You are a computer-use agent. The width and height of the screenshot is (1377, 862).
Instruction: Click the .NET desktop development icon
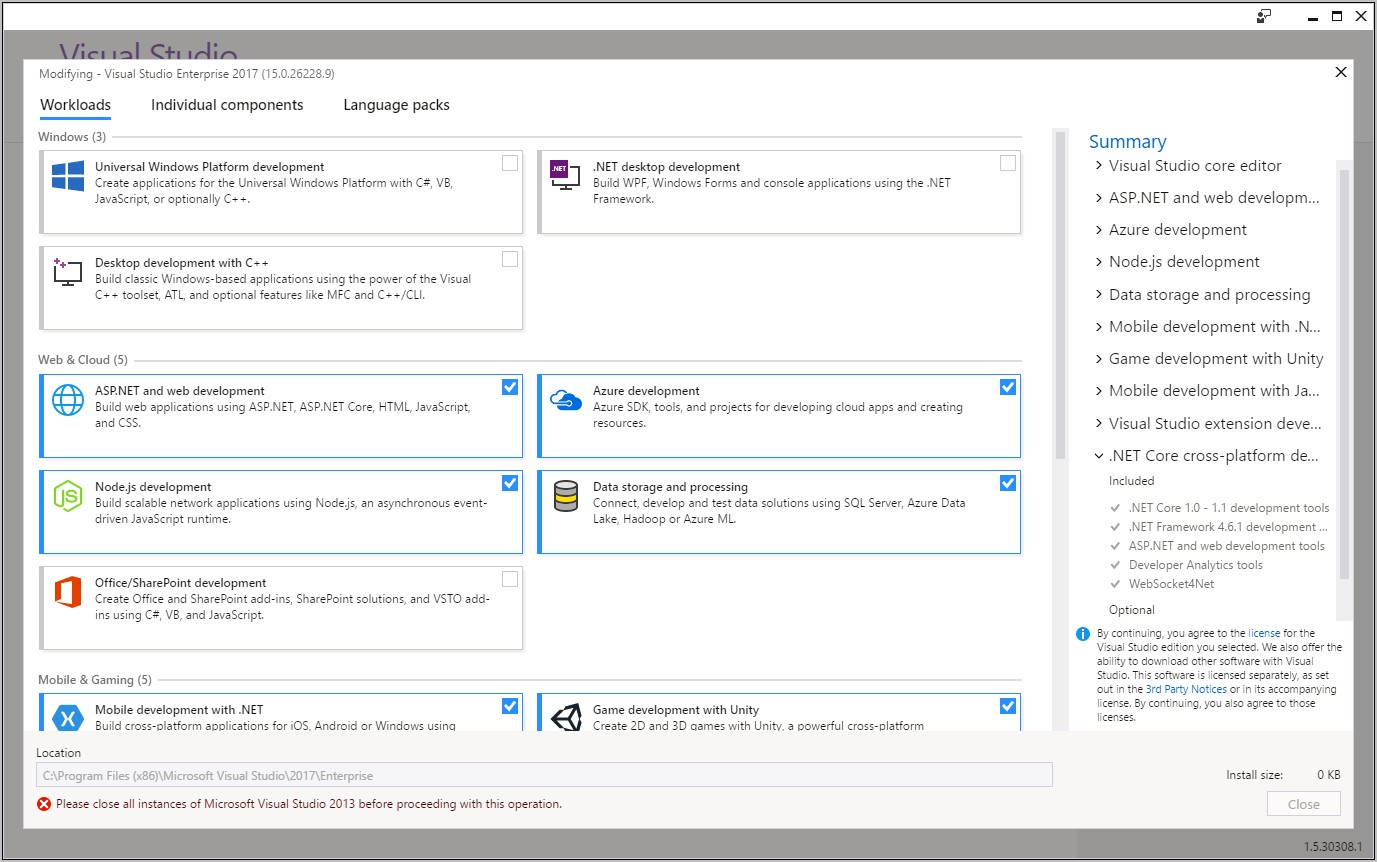tap(566, 176)
